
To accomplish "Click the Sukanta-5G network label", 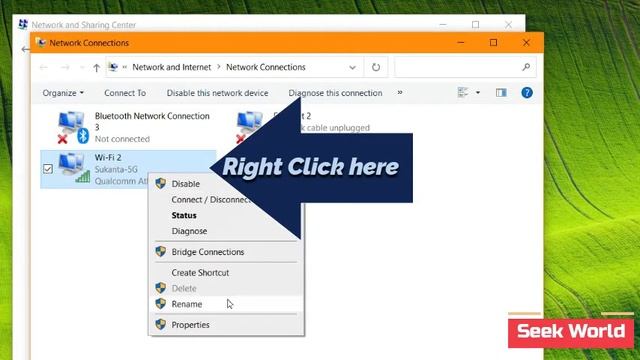I will pyautogui.click(x=116, y=169).
